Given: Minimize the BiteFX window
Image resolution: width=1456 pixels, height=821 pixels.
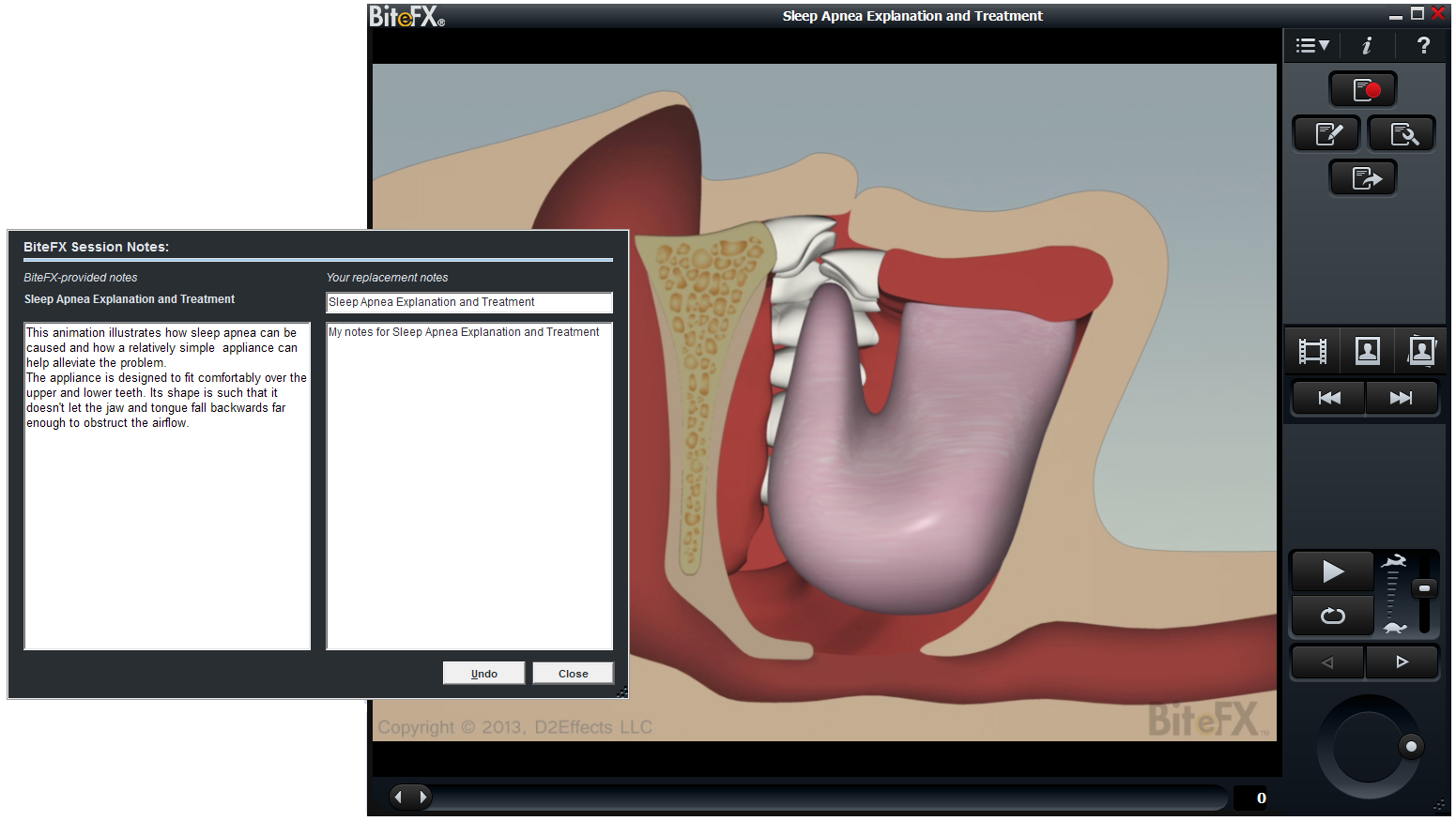Looking at the screenshot, I should (1396, 16).
